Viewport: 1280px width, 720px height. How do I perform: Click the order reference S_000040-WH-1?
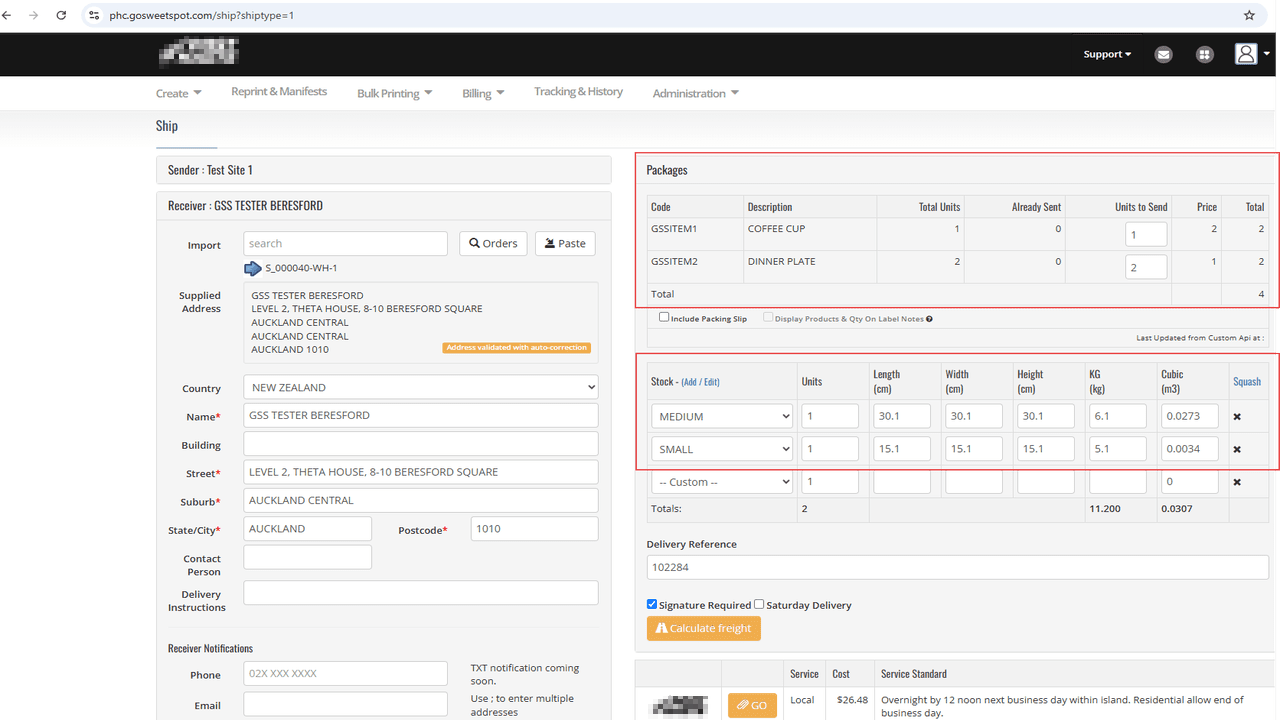coord(301,268)
